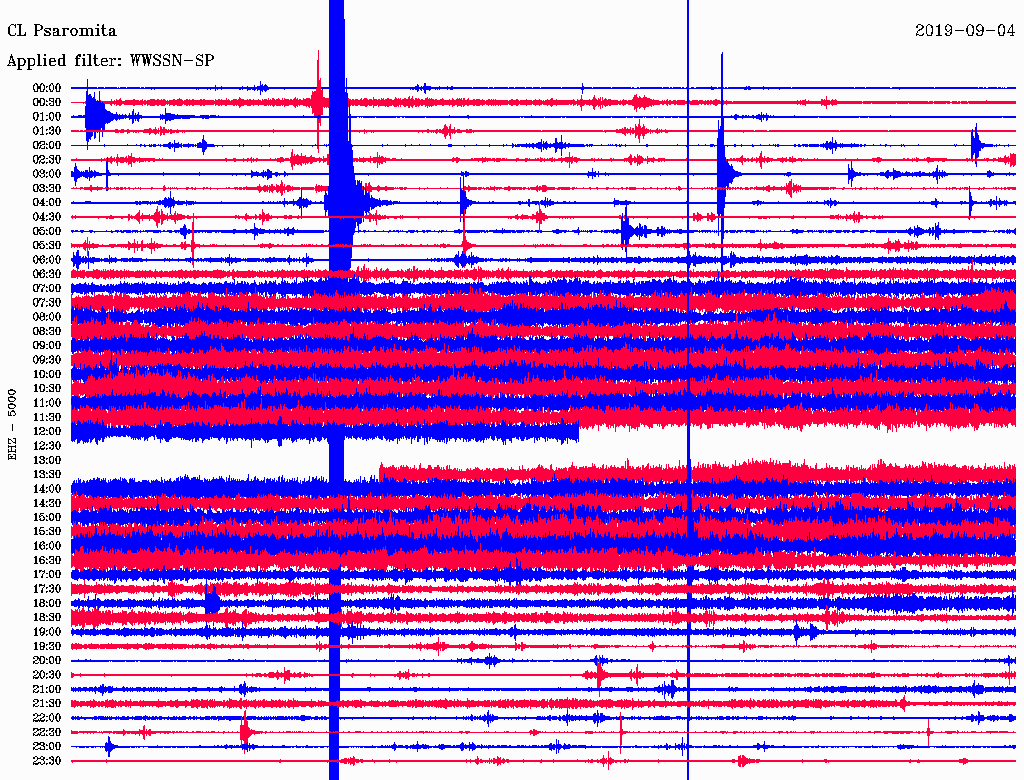Viewport: 1024px width, 780px height.
Task: Click the 12:00 time label
Action: (47, 432)
